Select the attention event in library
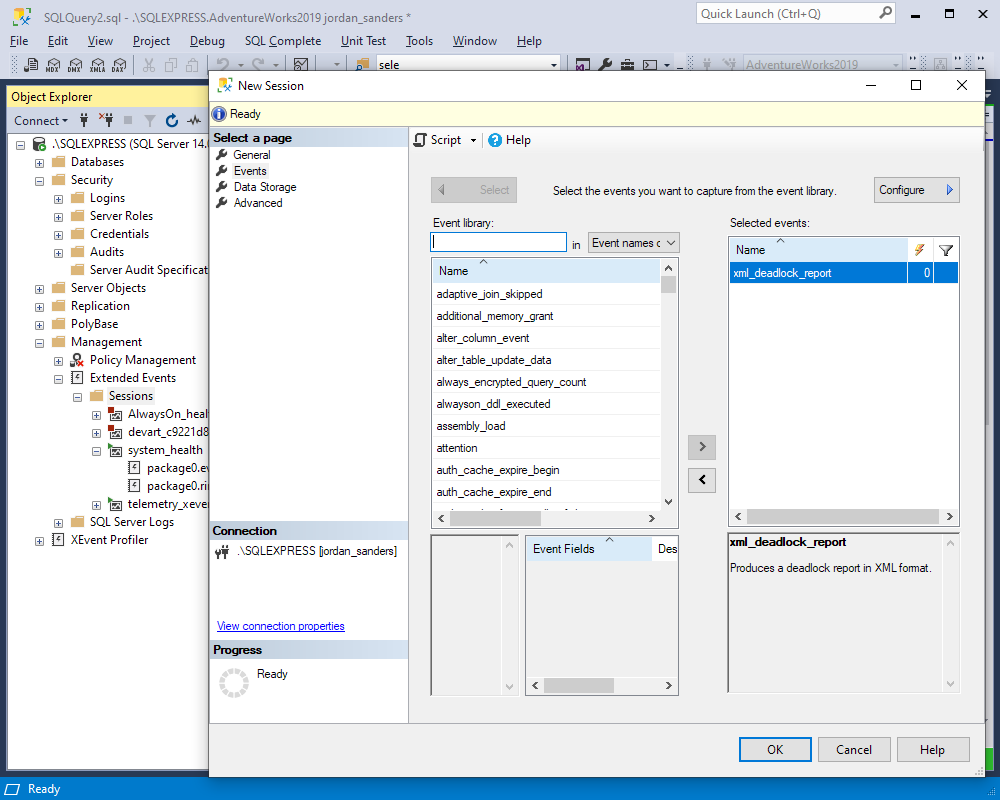This screenshot has width=1000, height=800. [x=546, y=448]
